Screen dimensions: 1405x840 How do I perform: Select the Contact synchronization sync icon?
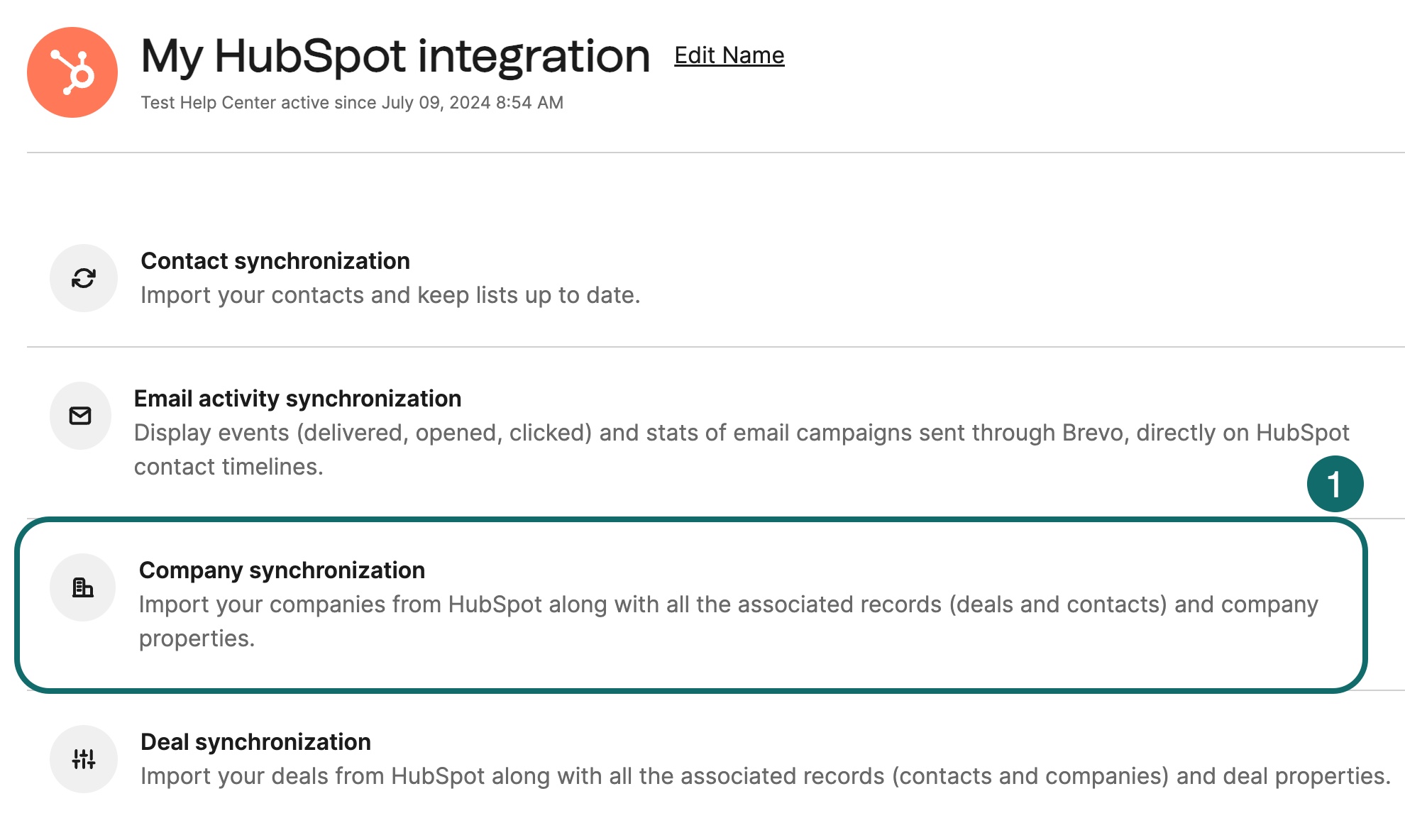point(83,279)
